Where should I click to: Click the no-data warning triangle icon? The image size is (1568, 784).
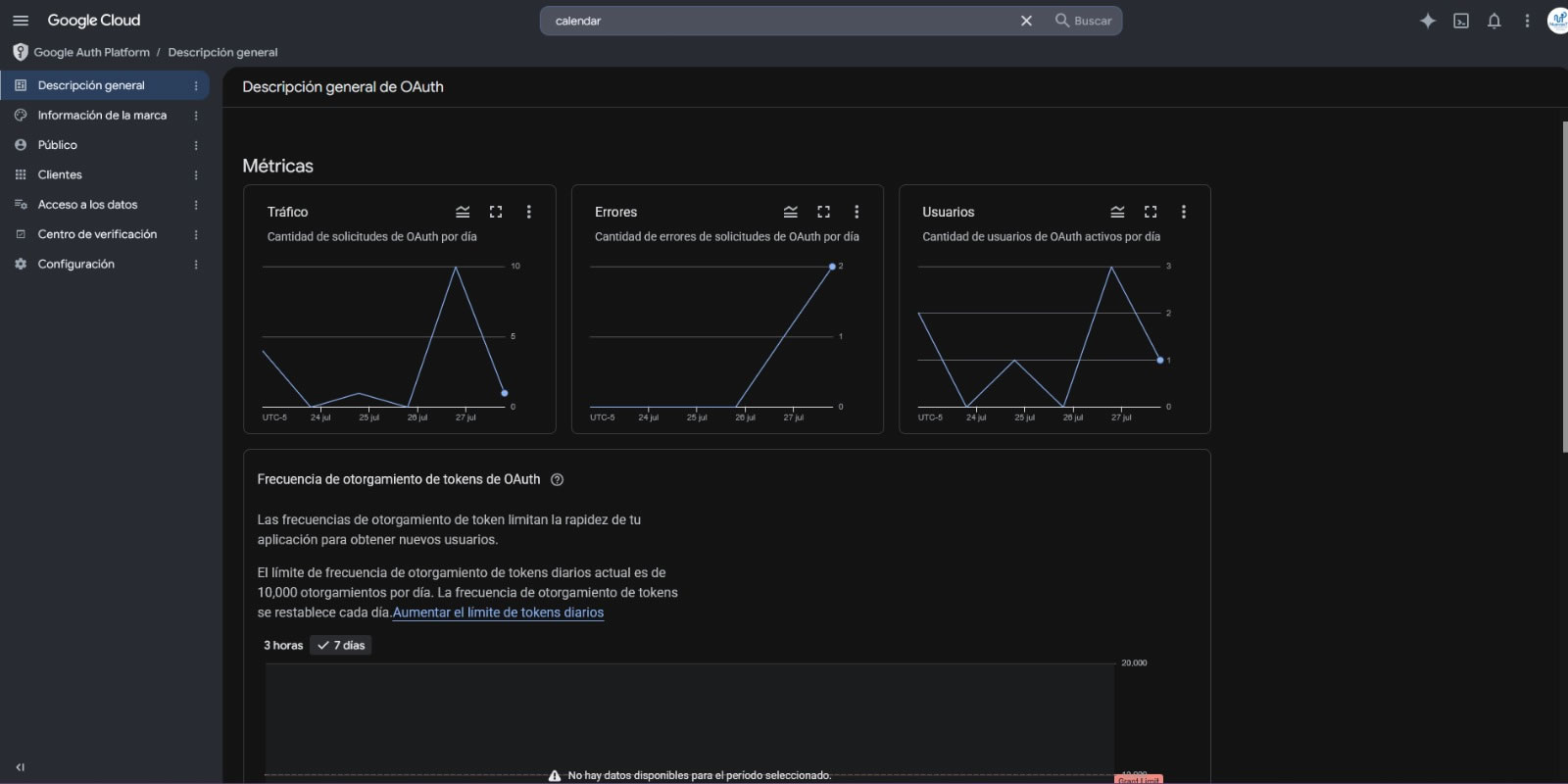click(x=555, y=775)
